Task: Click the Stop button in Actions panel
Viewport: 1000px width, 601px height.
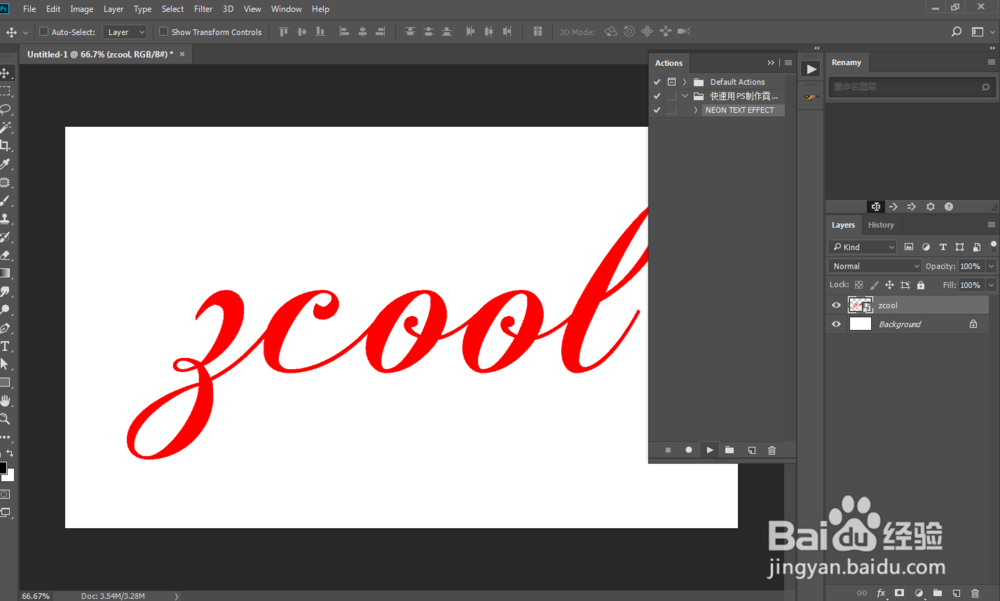Action: click(668, 450)
